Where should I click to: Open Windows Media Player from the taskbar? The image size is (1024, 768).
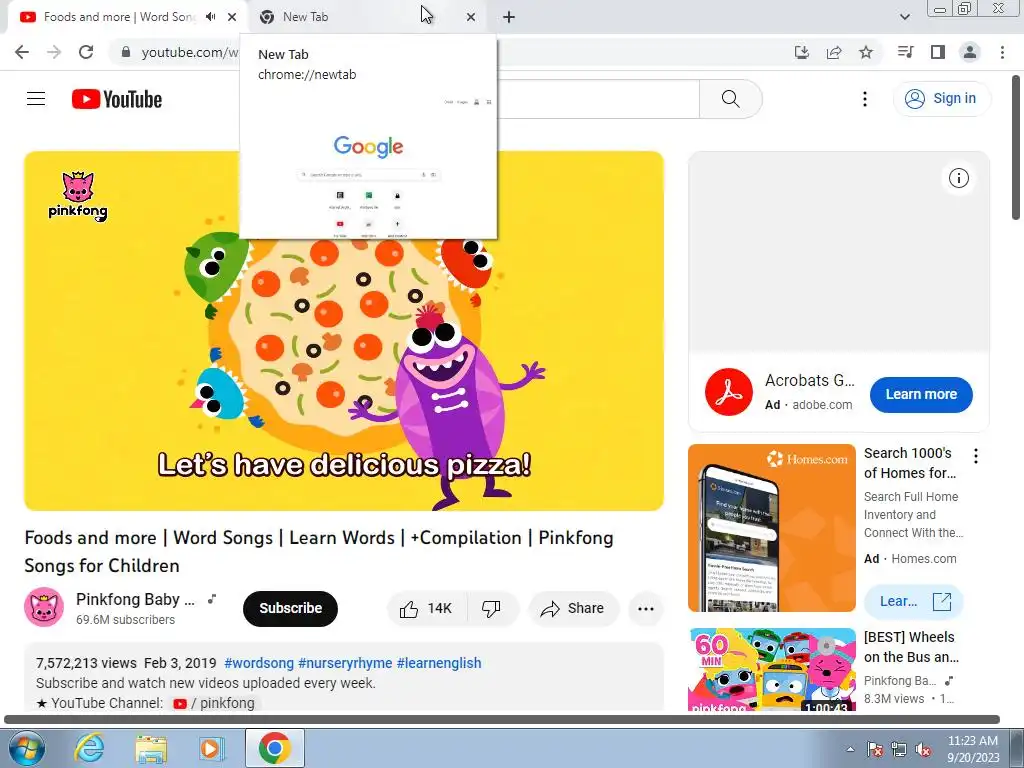click(212, 748)
